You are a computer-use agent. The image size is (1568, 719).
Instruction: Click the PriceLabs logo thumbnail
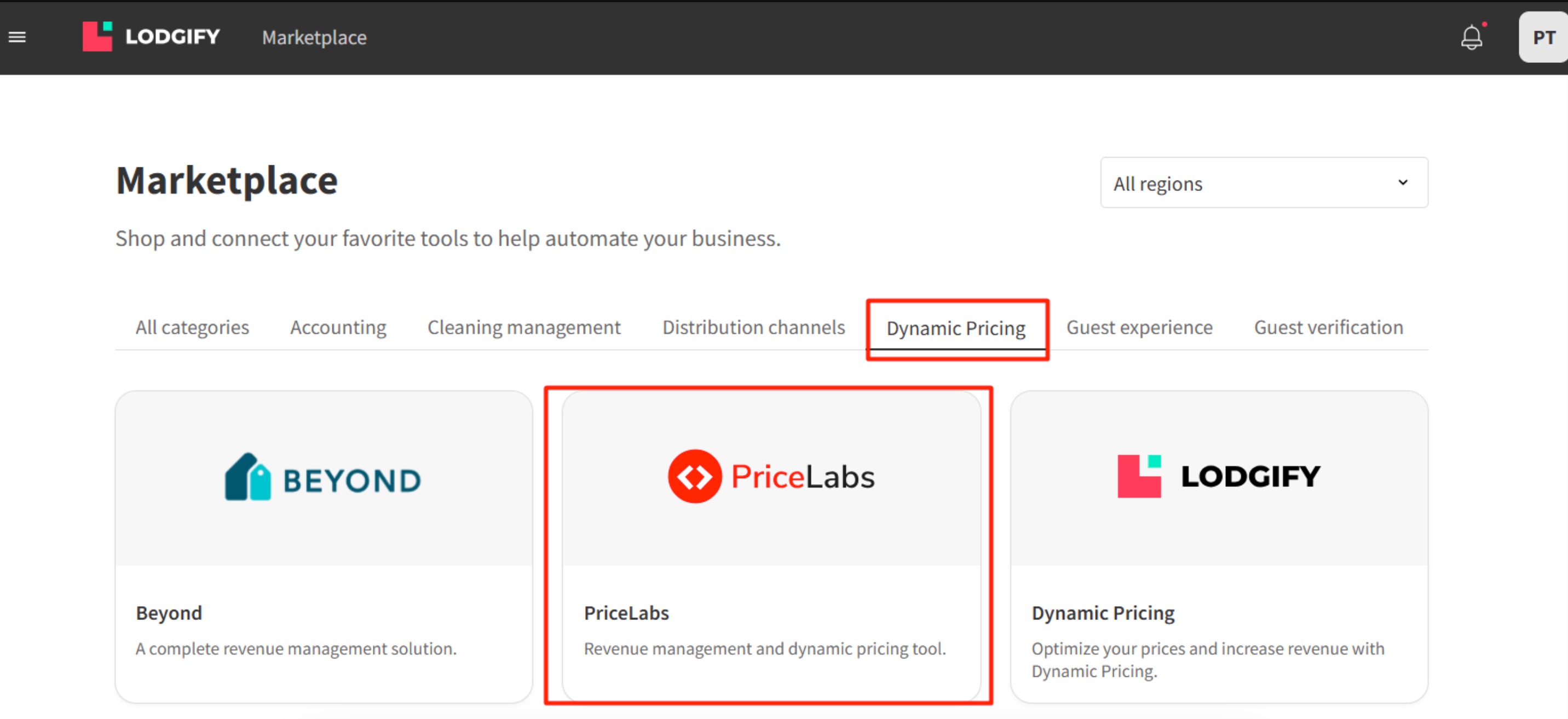tap(771, 476)
